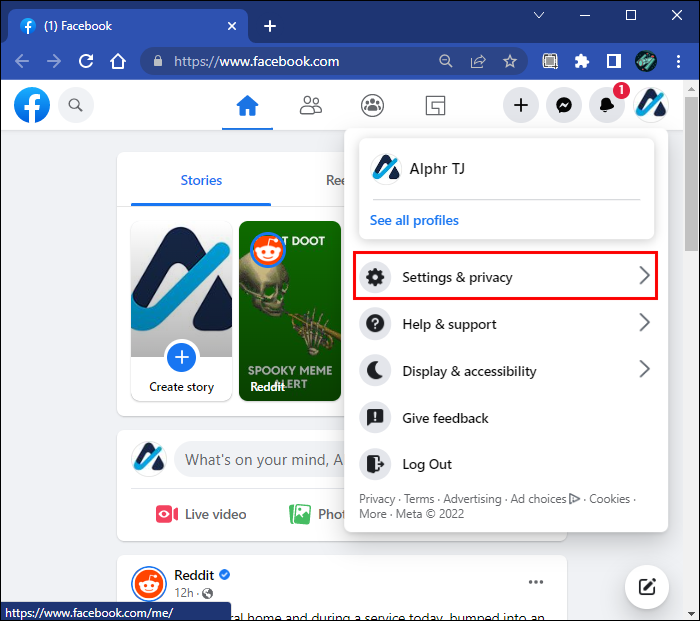The height and width of the screenshot is (621, 700).
Task: Open the Reddit Spooky Meme story
Action: click(x=290, y=311)
